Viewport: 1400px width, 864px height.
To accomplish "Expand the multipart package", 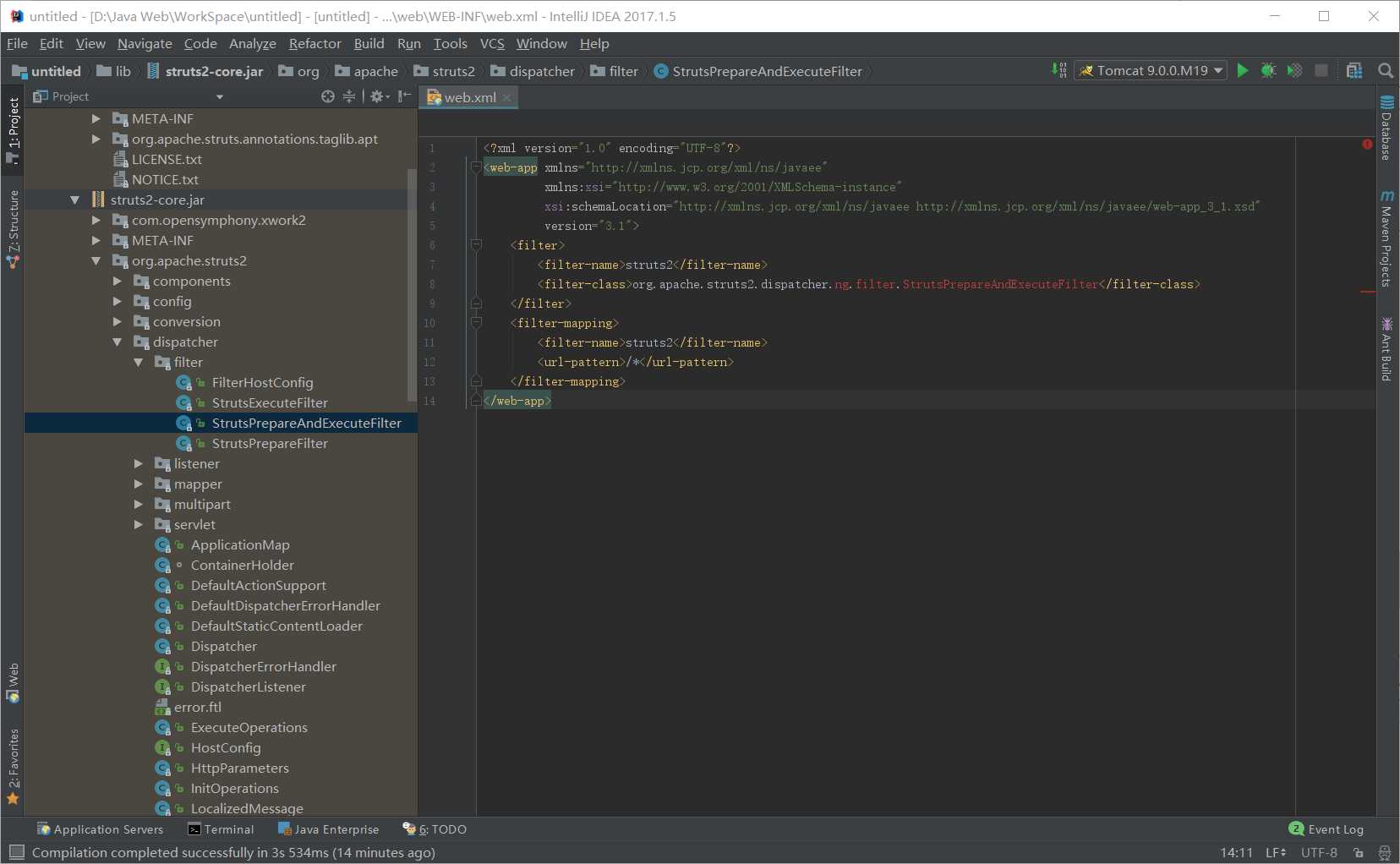I will [x=139, y=505].
